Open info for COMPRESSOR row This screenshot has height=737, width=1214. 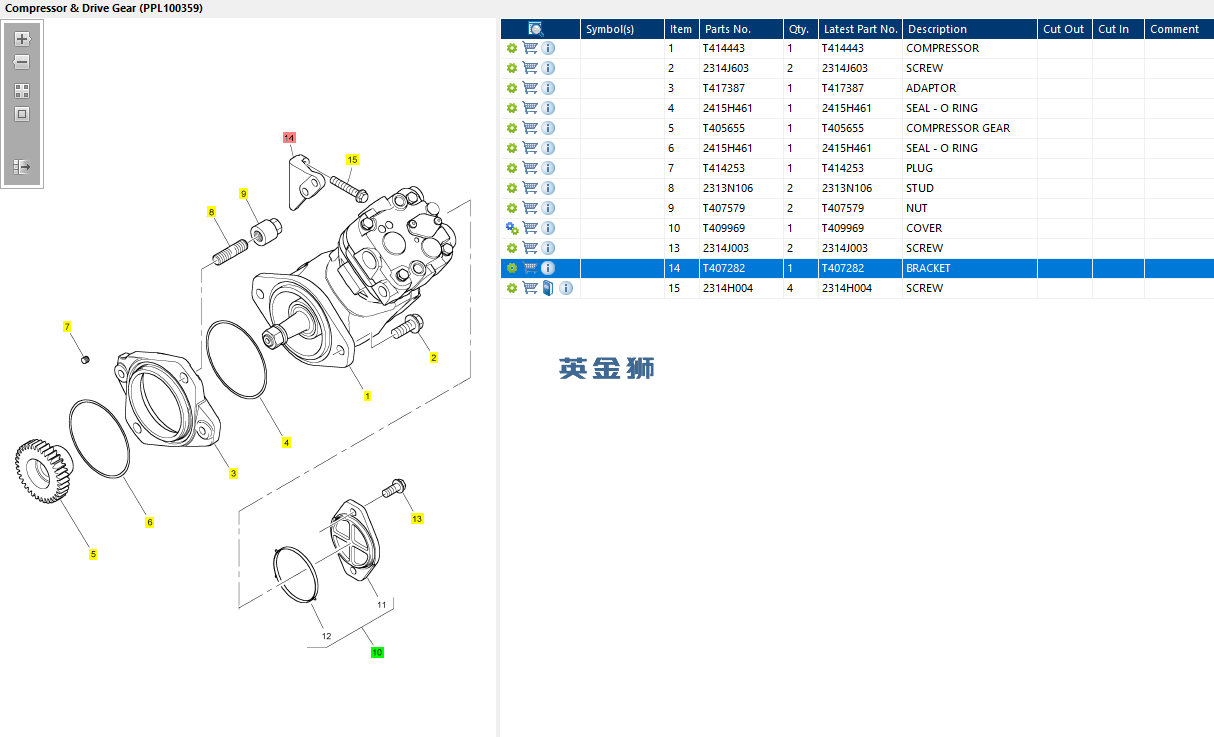[548, 48]
